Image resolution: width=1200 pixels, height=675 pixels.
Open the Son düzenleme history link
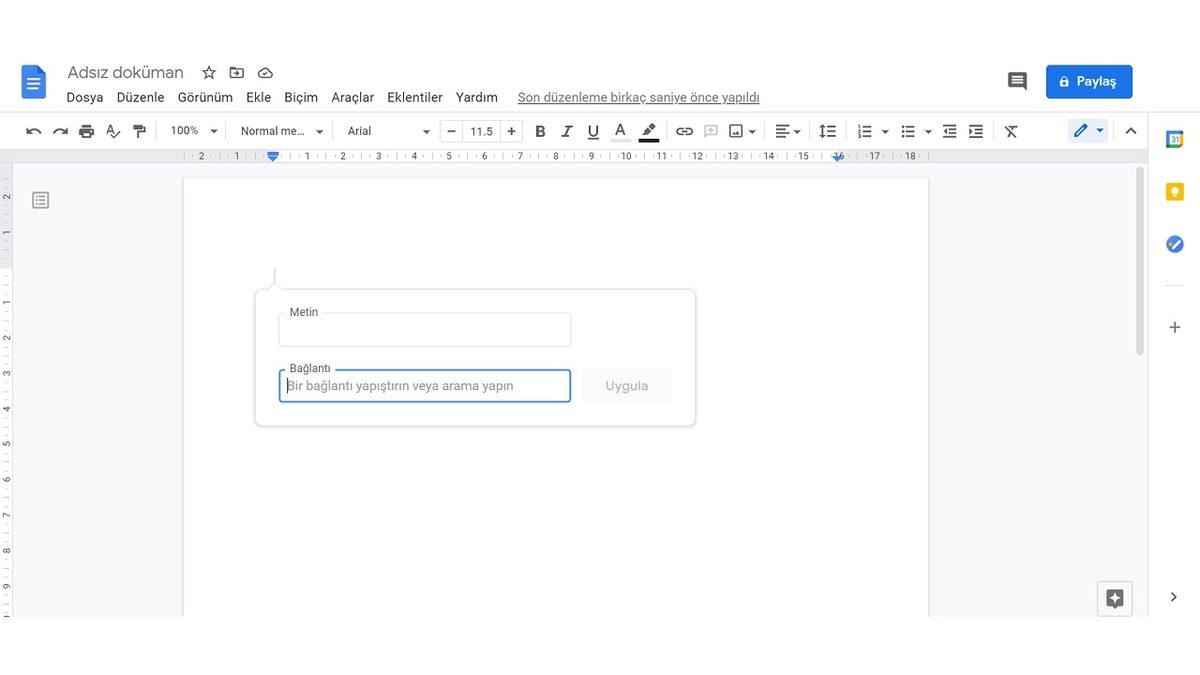[x=638, y=97]
